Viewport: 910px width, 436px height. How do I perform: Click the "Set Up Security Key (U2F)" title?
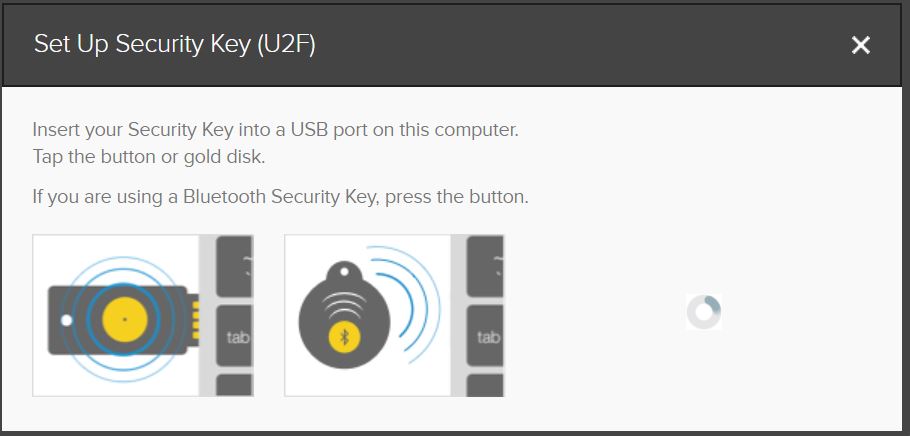tap(175, 44)
